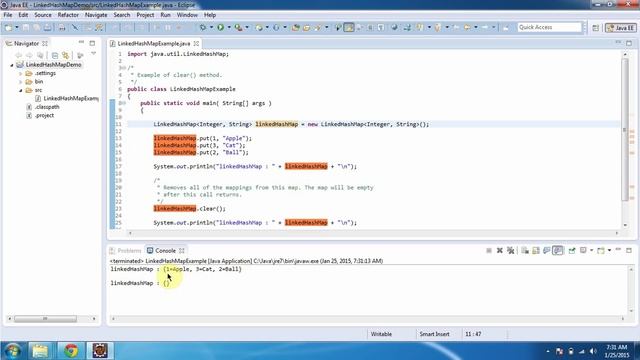This screenshot has height=360, width=640.
Task: Maximize the Console panel
Action: point(629,250)
